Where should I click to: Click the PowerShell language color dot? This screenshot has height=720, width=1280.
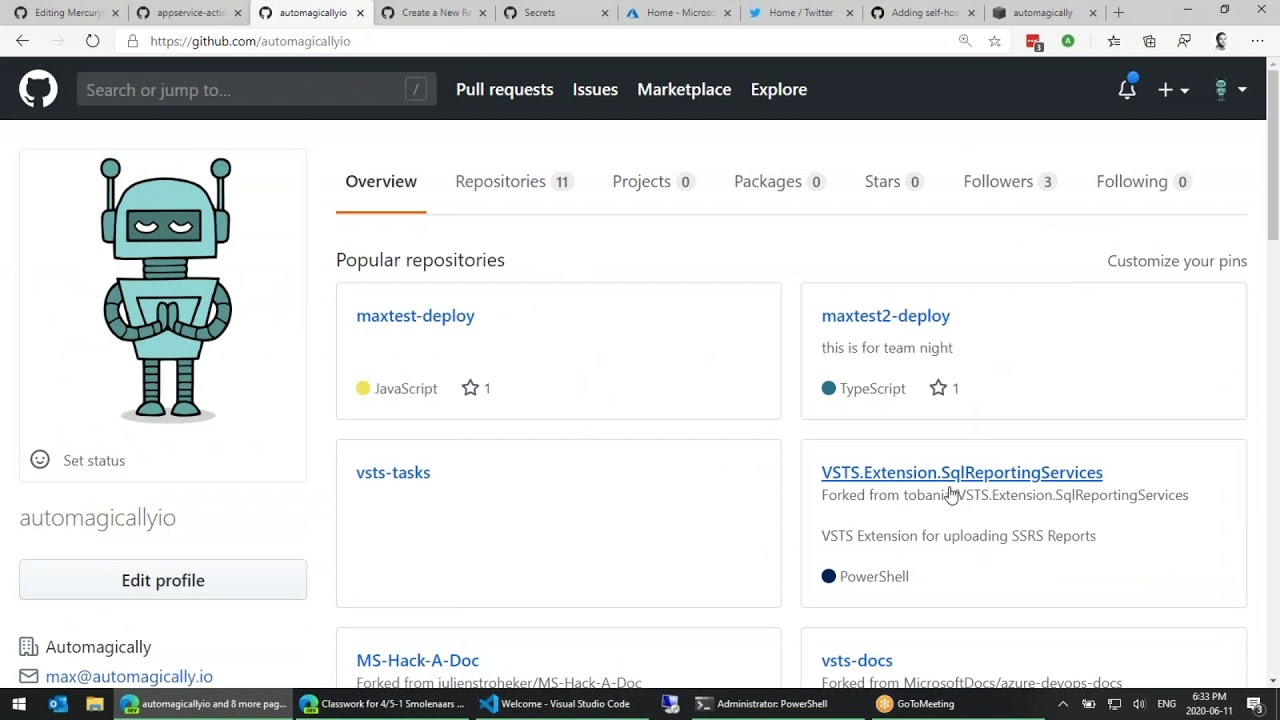click(x=828, y=576)
